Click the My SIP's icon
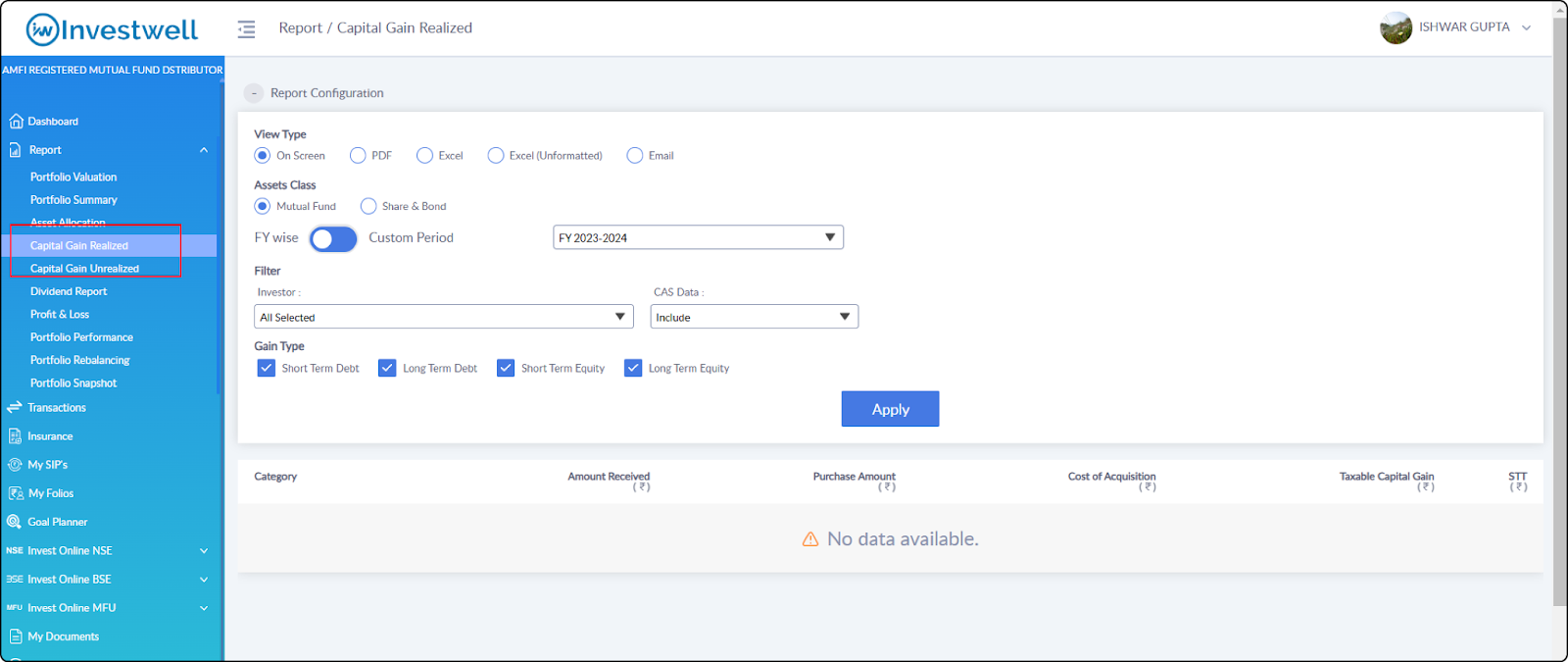1568x662 pixels. pyautogui.click(x=15, y=465)
